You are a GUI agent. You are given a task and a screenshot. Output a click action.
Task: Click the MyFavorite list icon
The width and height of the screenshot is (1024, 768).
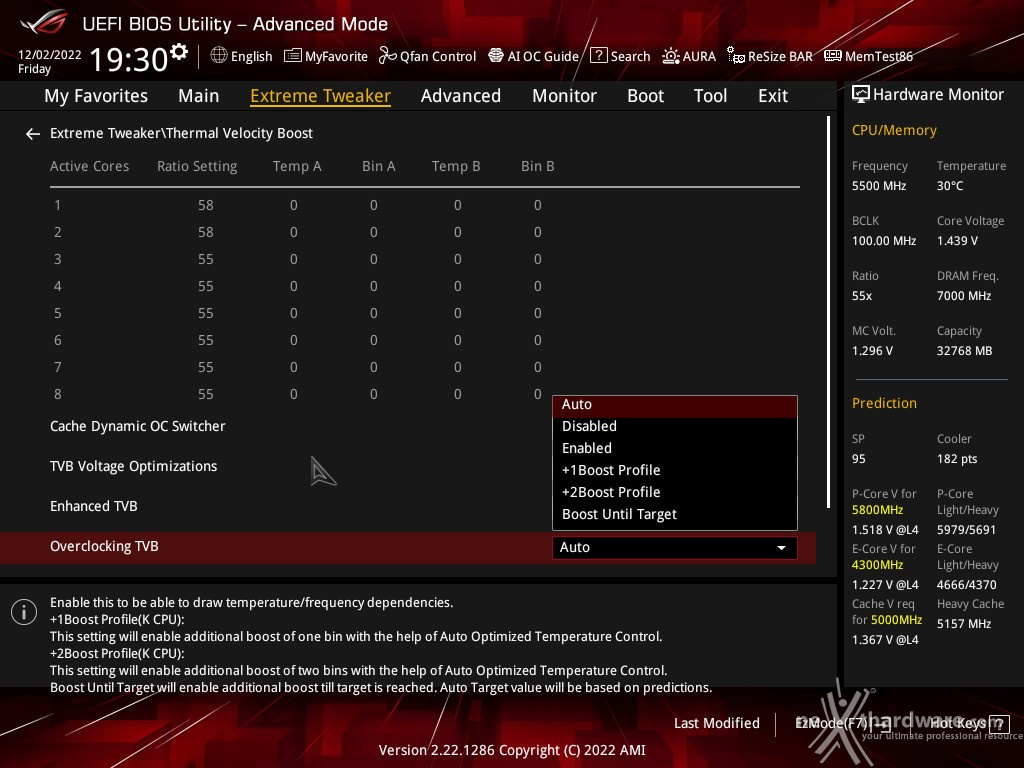tap(293, 56)
